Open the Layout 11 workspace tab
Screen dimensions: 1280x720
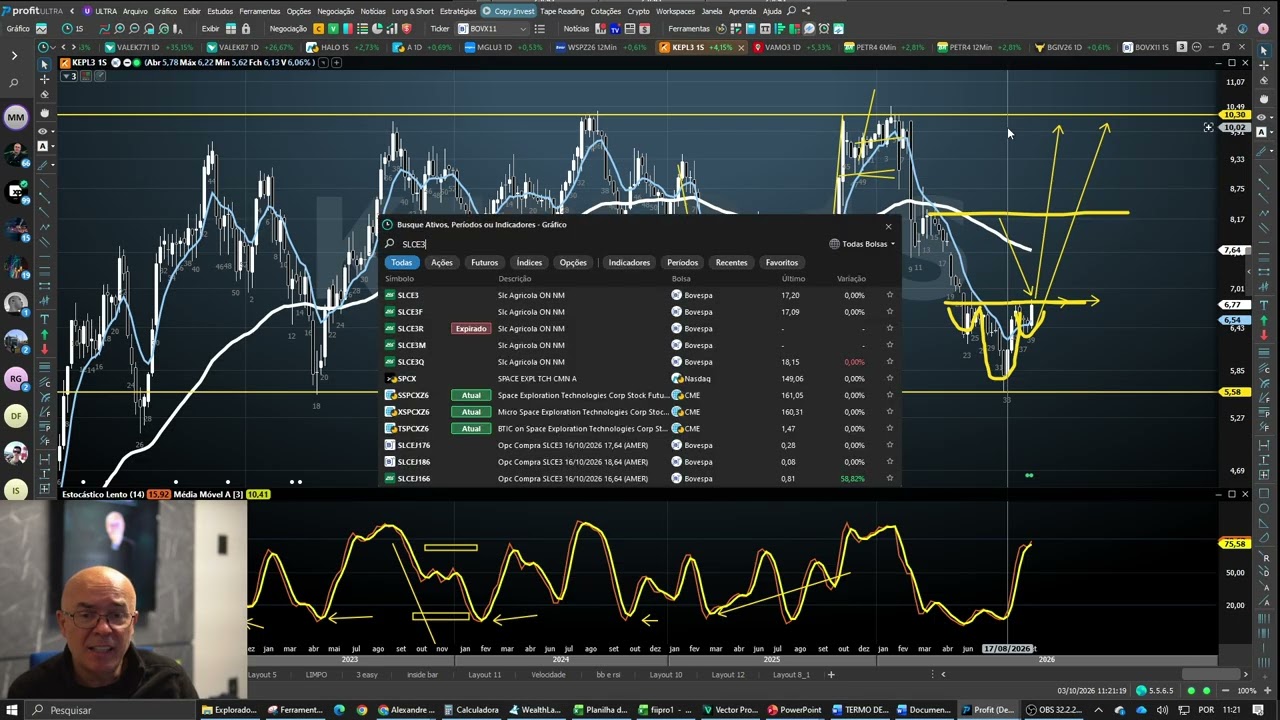pos(485,675)
